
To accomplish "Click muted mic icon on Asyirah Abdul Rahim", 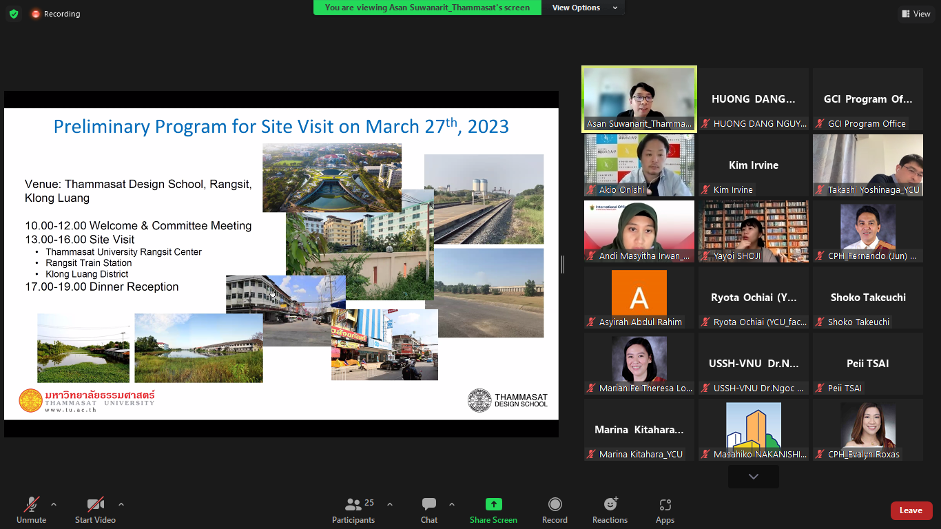I will pyautogui.click(x=591, y=322).
